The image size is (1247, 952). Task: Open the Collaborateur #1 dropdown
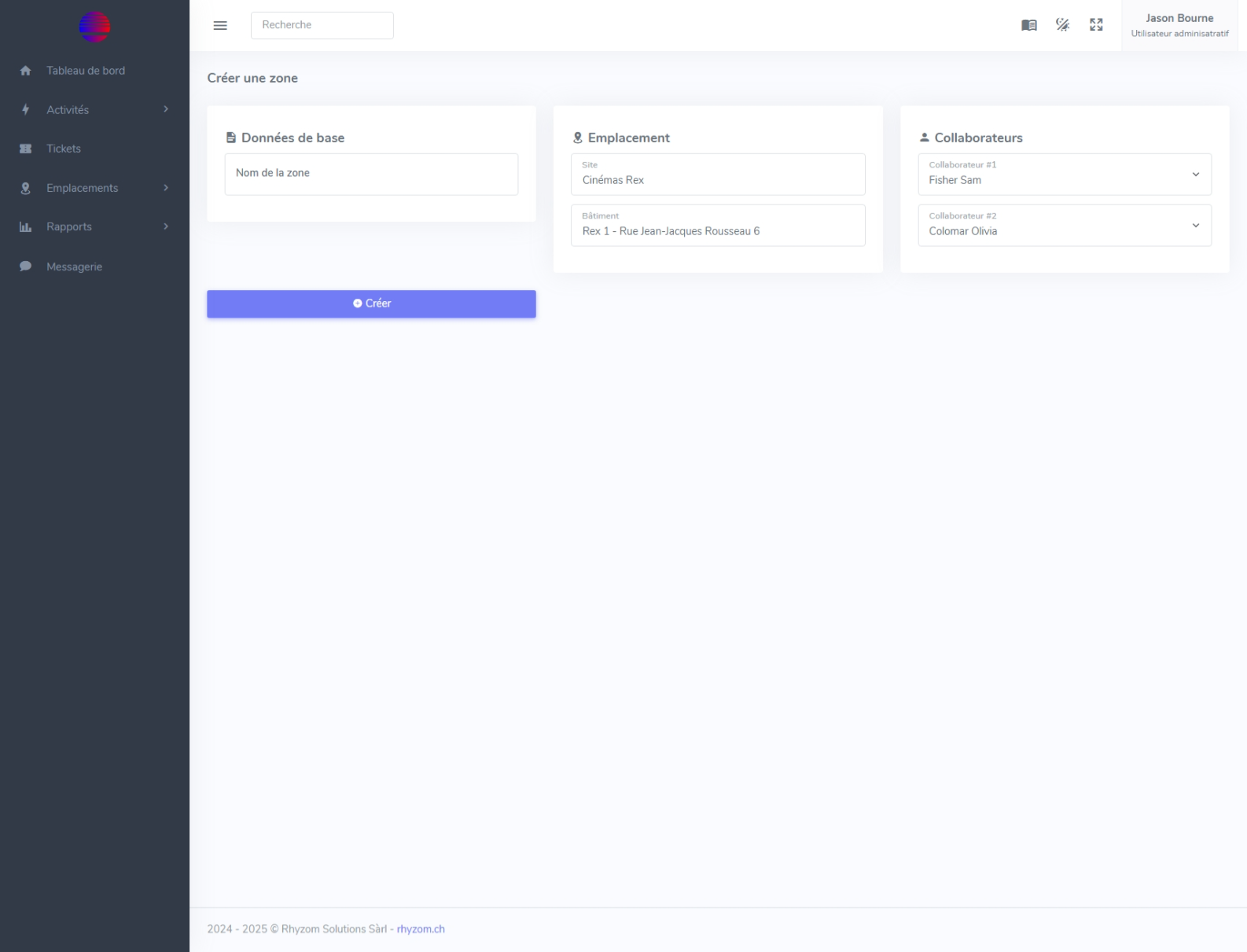pyautogui.click(x=1064, y=175)
